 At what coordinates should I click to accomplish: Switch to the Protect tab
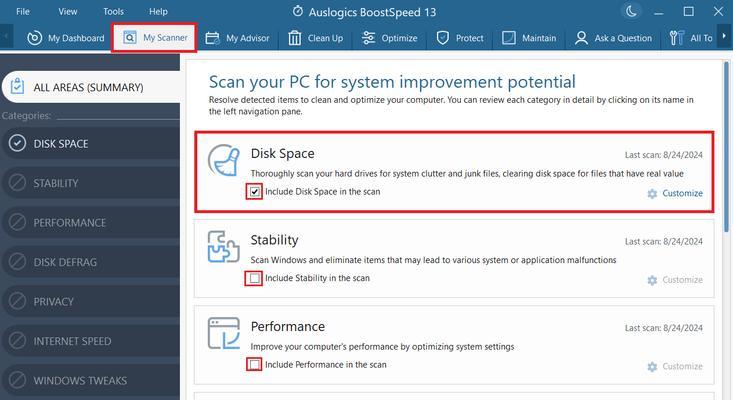coord(460,38)
